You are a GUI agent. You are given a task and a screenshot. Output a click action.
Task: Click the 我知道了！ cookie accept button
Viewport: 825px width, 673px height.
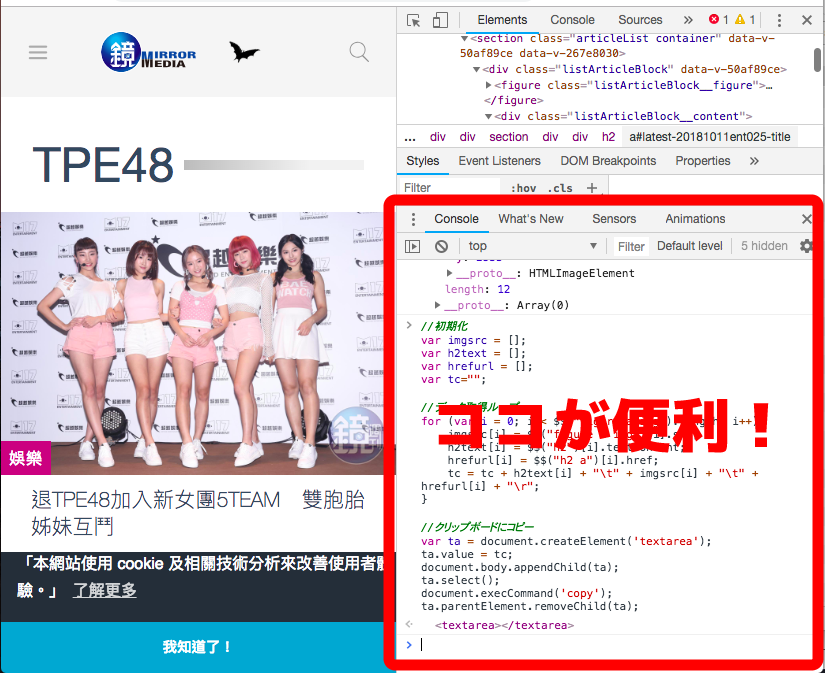coord(197,647)
